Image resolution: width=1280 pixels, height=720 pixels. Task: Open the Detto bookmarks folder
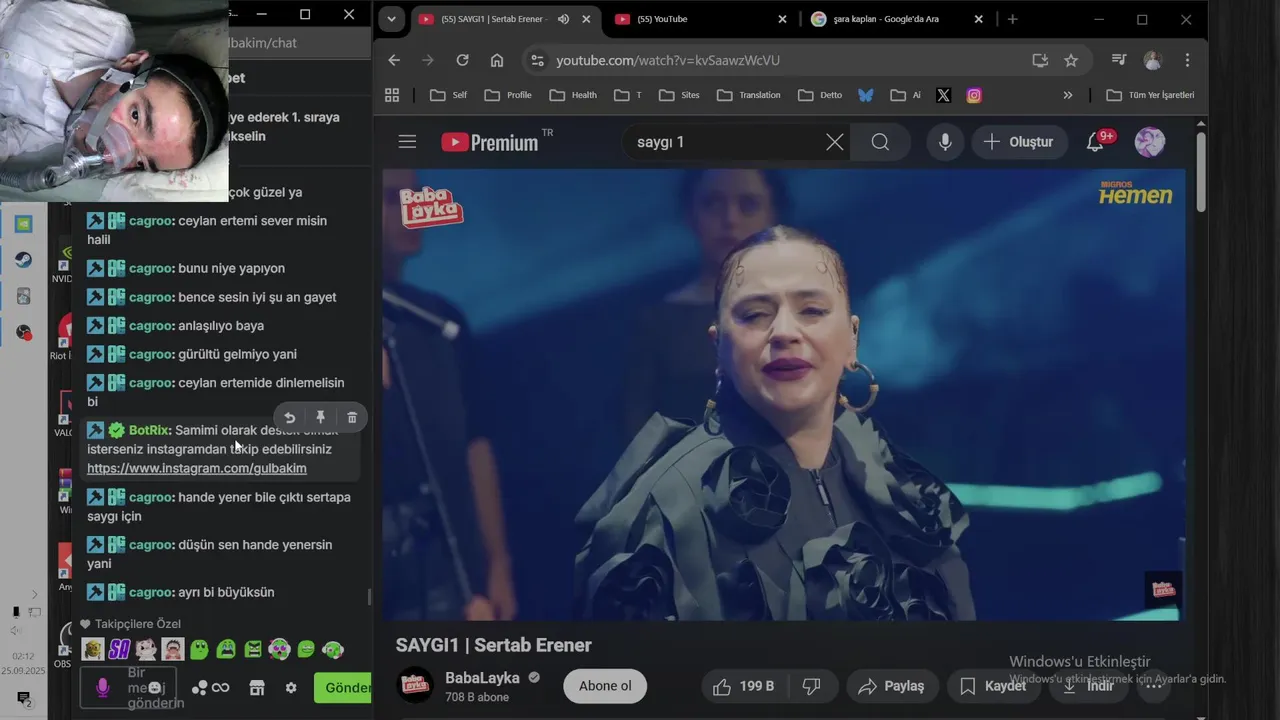pyautogui.click(x=821, y=95)
